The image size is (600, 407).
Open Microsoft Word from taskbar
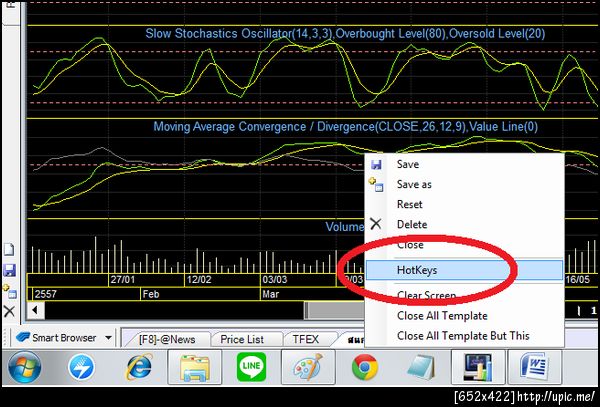coord(534,367)
